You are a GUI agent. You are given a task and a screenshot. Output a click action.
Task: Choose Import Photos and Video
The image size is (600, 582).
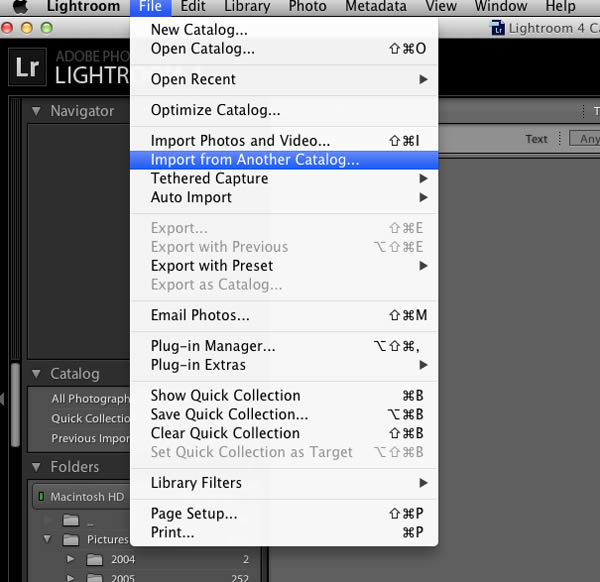(284, 141)
